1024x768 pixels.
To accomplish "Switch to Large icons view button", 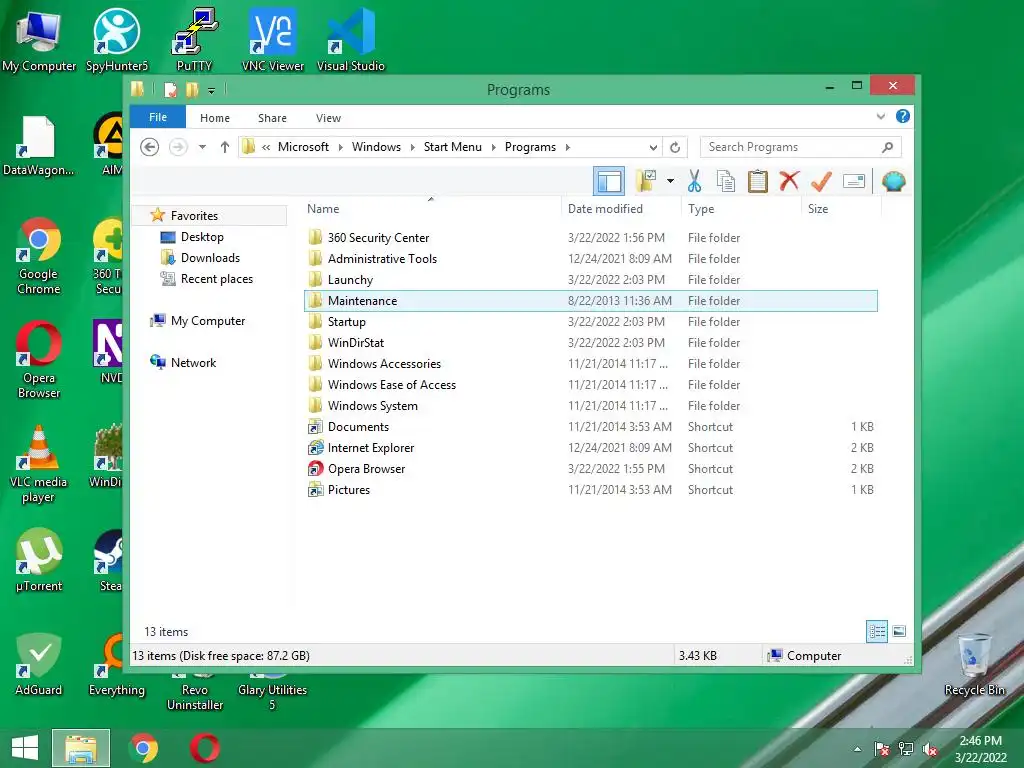I will click(899, 632).
